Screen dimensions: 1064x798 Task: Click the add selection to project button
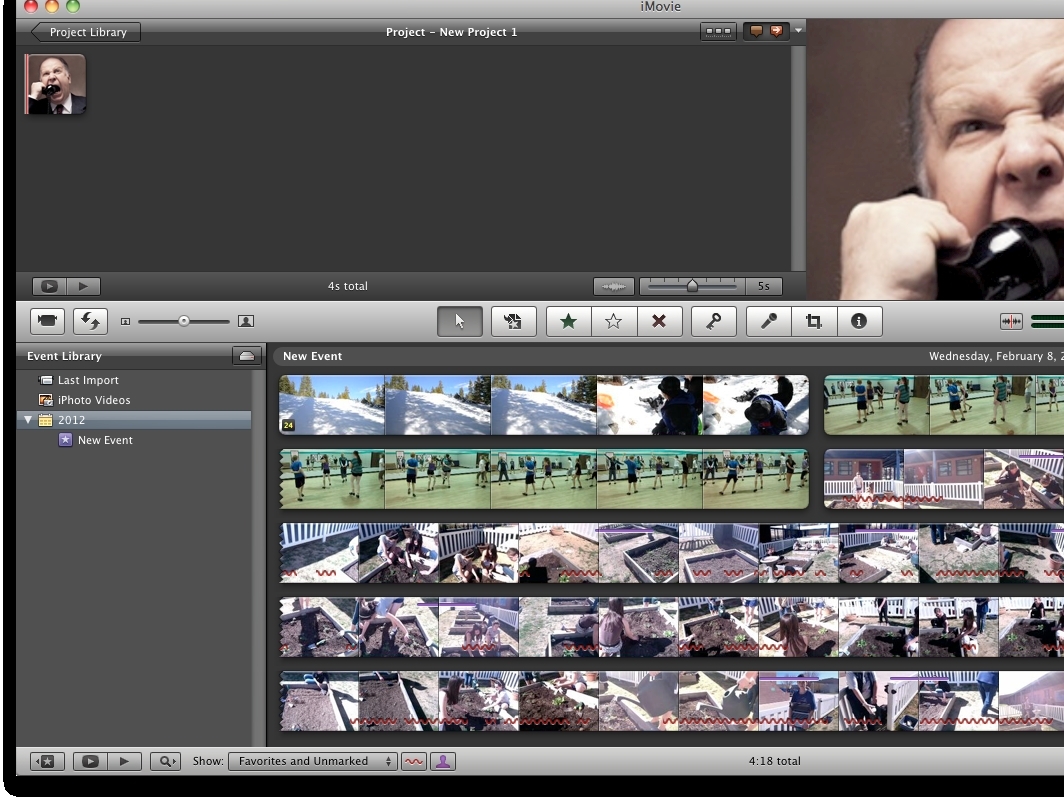(x=514, y=321)
